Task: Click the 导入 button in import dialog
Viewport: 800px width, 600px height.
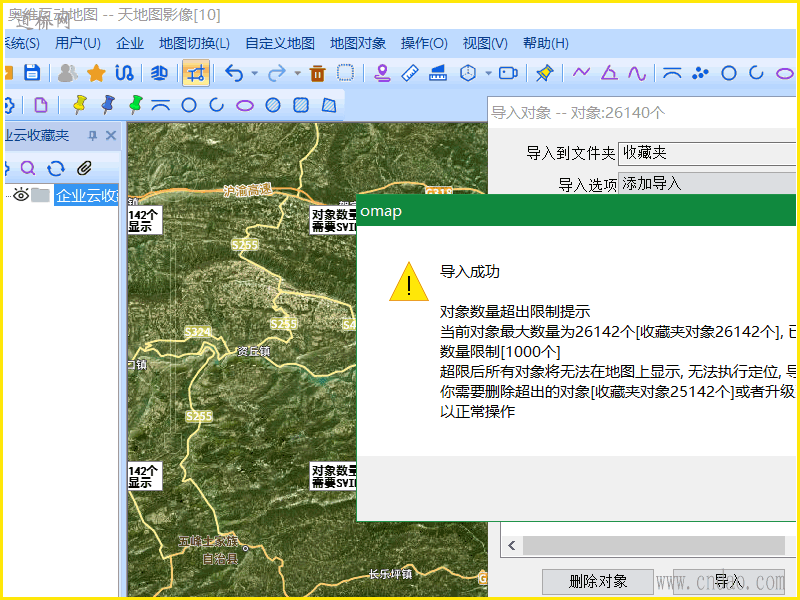Action: point(729,581)
